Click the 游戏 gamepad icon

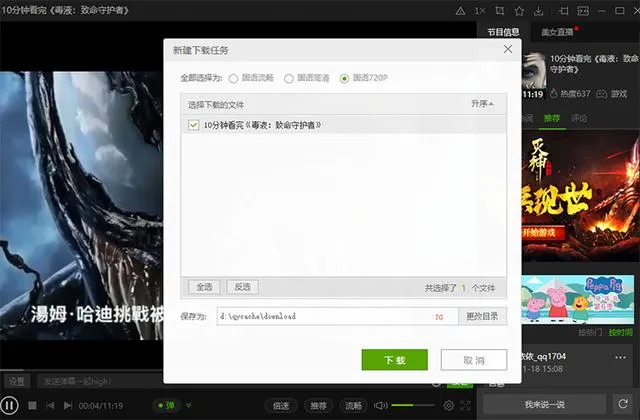pos(602,94)
